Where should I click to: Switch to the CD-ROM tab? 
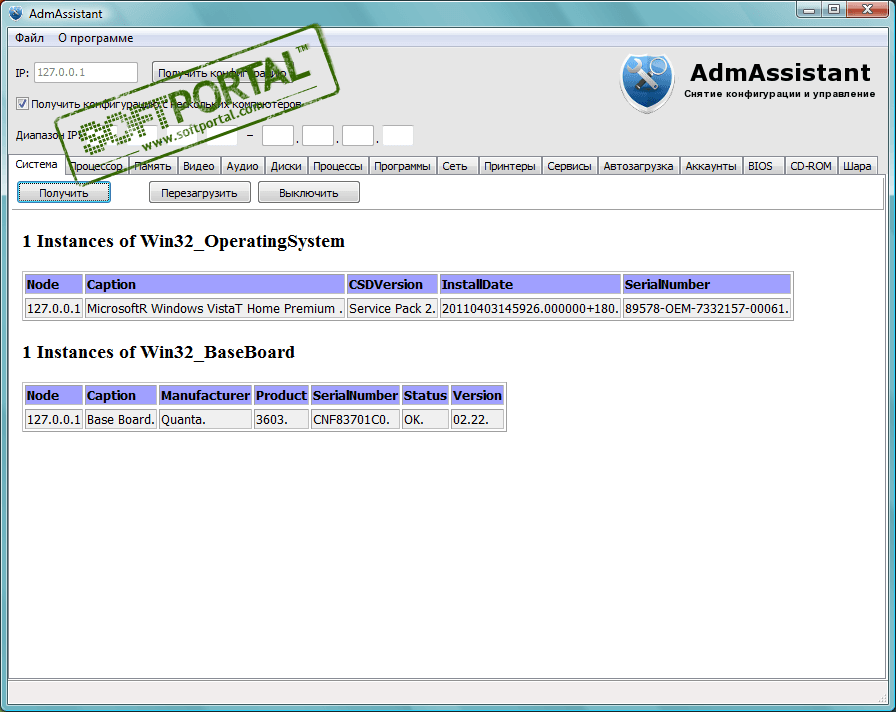pos(811,166)
